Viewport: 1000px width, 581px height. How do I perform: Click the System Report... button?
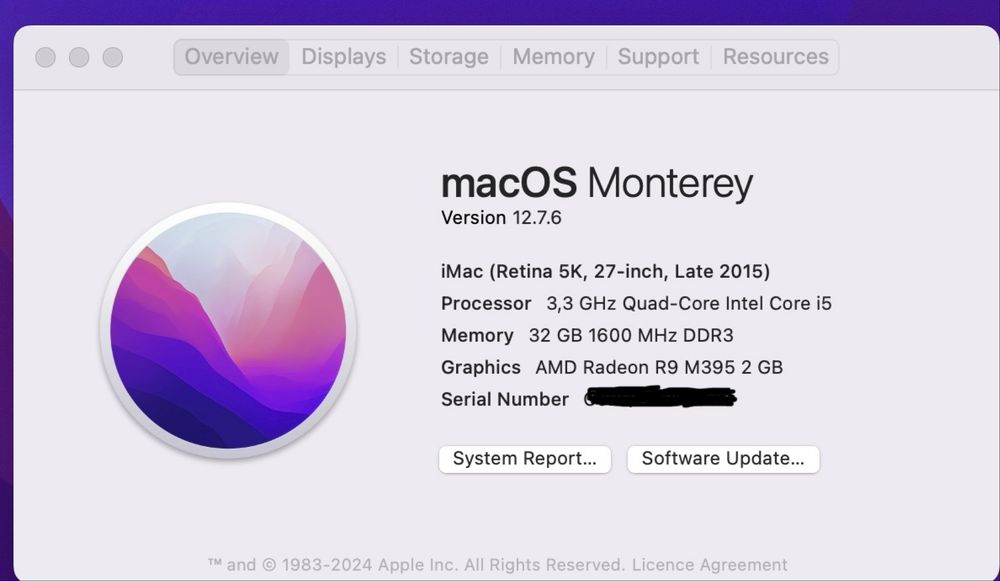point(525,459)
